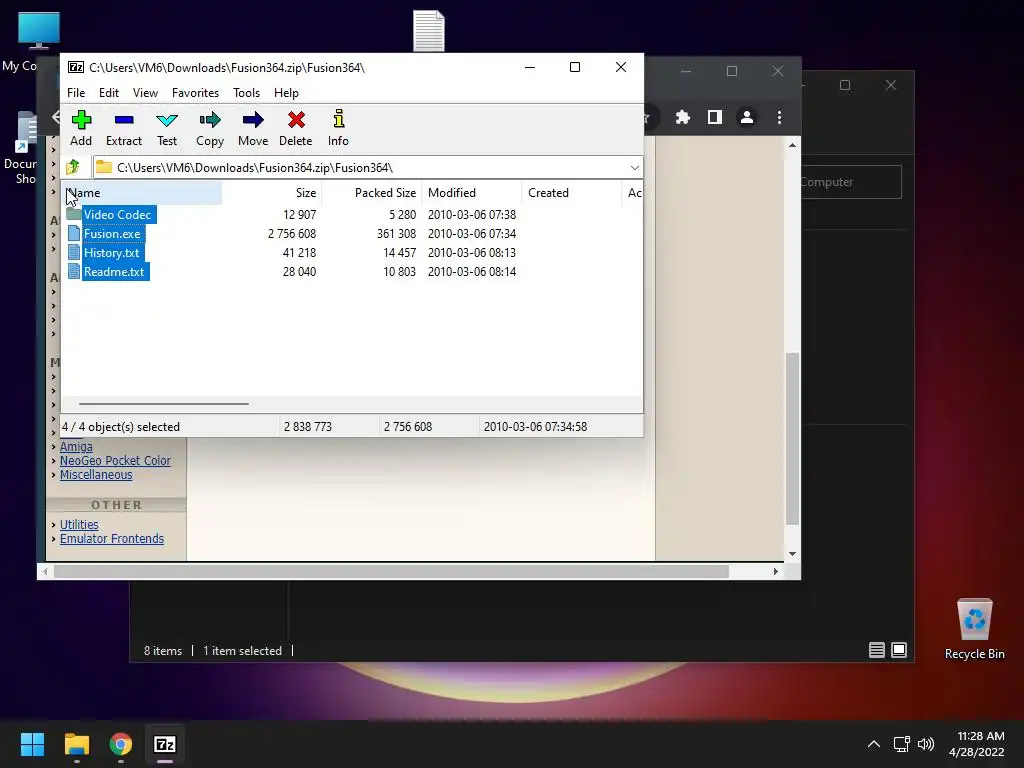Image resolution: width=1024 pixels, height=768 pixels.
Task: Switch Explorer to large icons view
Action: [x=899, y=650]
